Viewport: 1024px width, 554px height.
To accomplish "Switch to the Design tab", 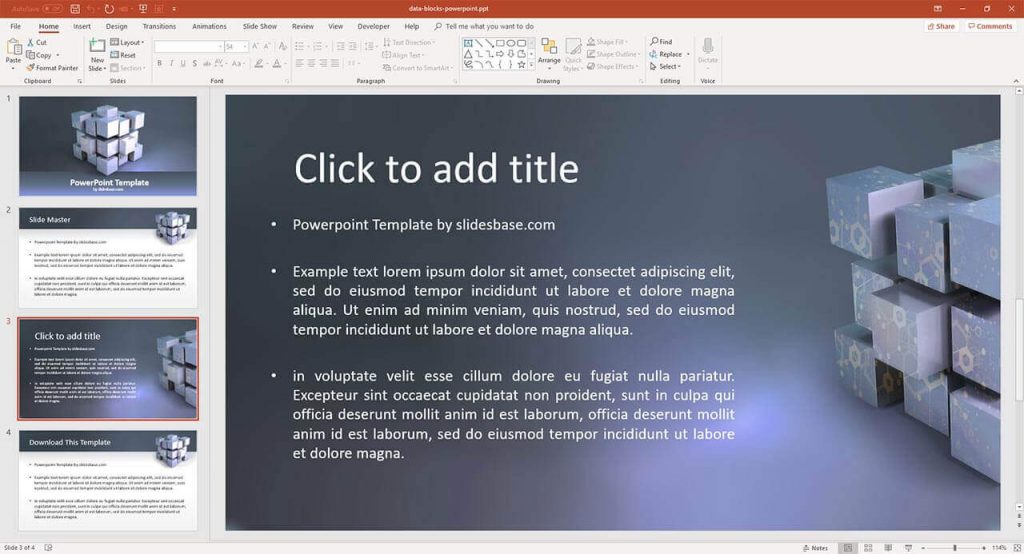I will (116, 26).
